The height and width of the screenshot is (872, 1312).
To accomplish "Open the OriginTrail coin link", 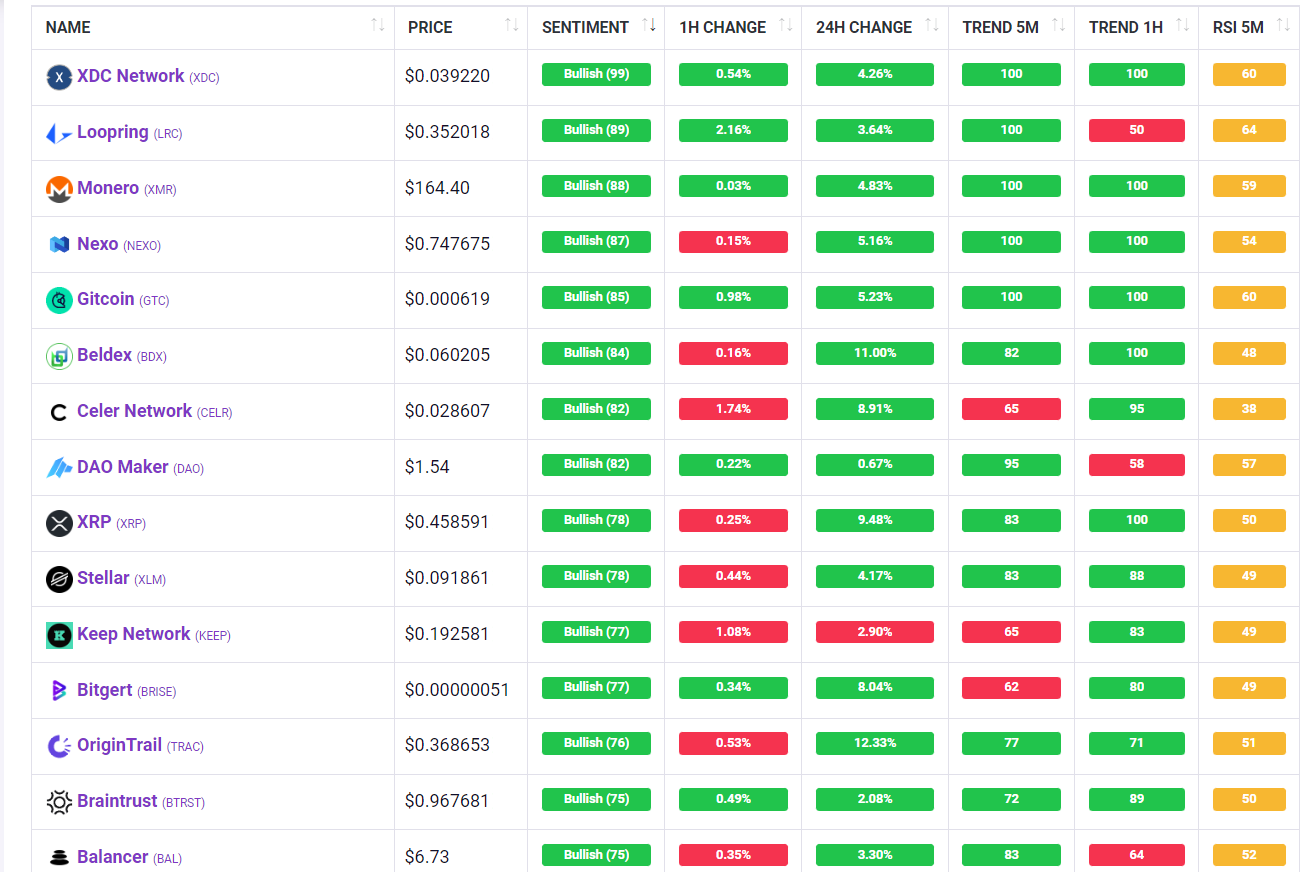I will (x=119, y=745).
